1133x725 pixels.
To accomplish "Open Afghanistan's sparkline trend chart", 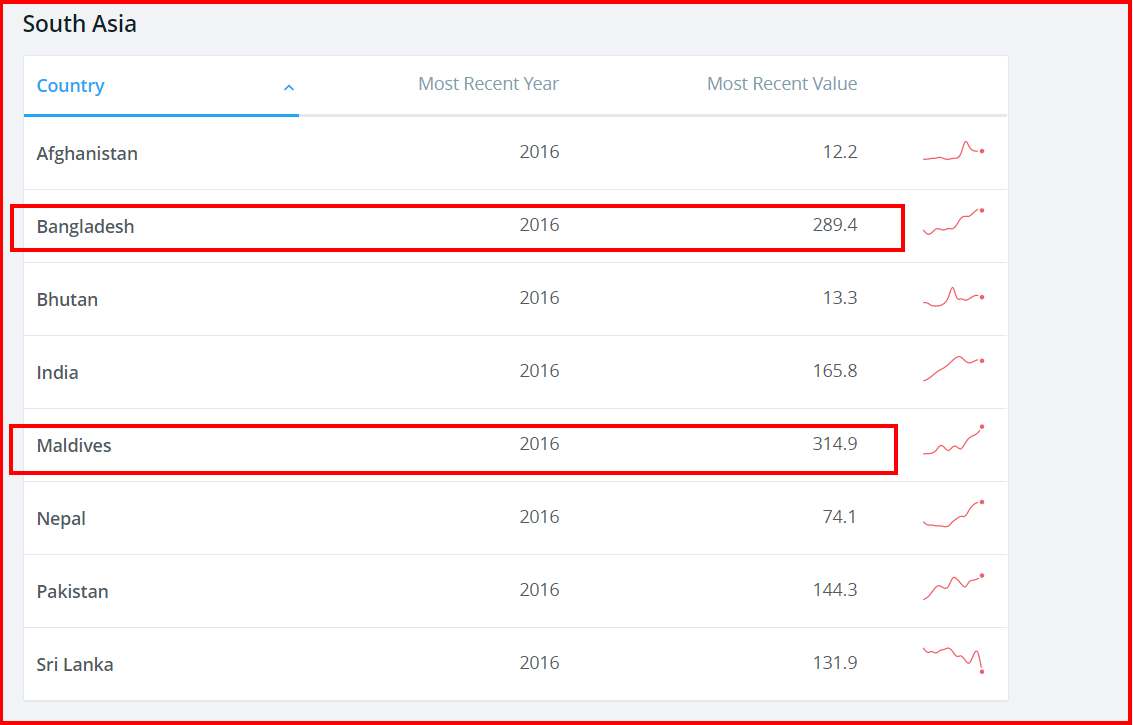I will pyautogui.click(x=953, y=150).
